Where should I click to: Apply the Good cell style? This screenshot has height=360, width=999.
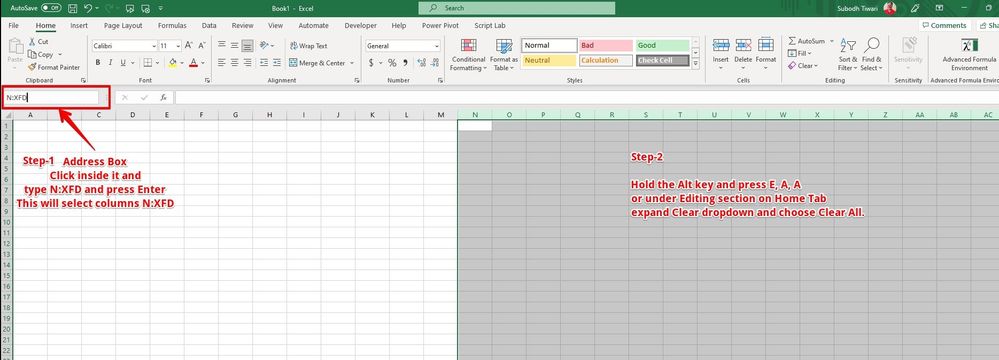tap(662, 46)
